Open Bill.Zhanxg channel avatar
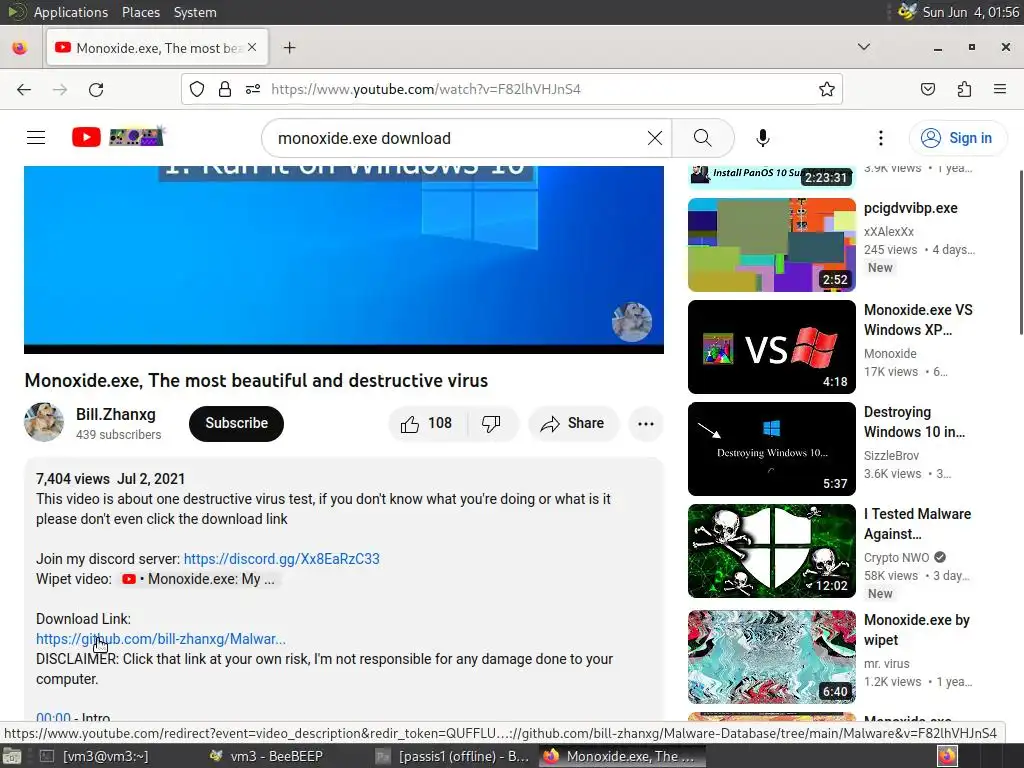The image size is (1024, 768). click(x=44, y=423)
